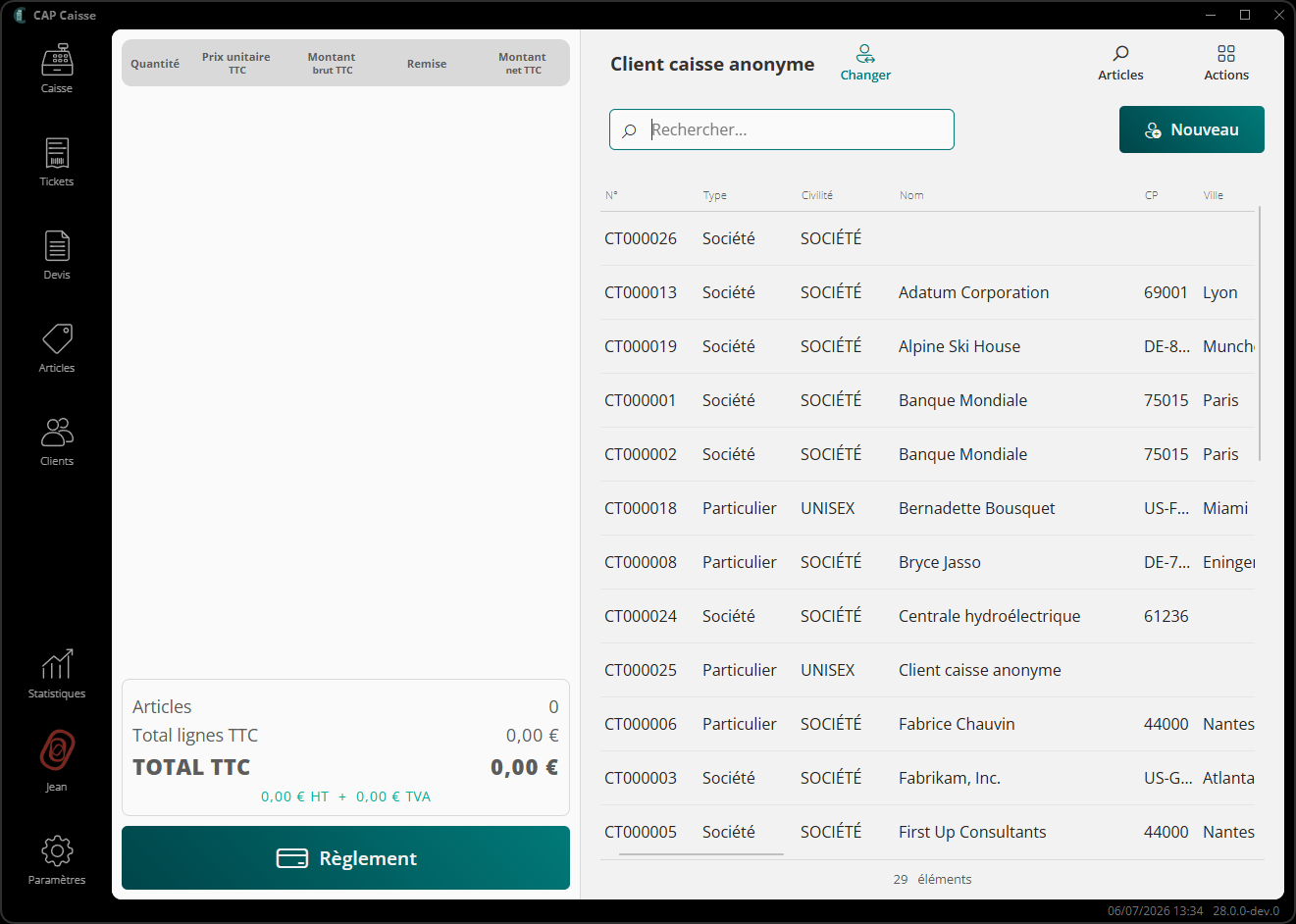Click the Prix unitaire TTC column header
Image resolution: width=1296 pixels, height=924 pixels.
pyautogui.click(x=236, y=63)
